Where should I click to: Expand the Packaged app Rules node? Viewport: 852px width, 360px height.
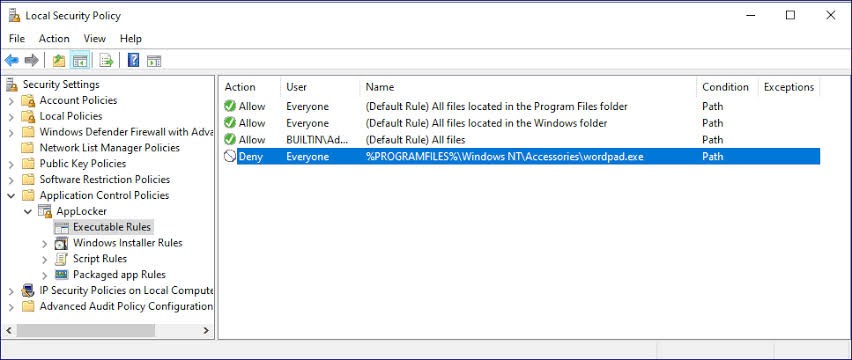click(45, 275)
